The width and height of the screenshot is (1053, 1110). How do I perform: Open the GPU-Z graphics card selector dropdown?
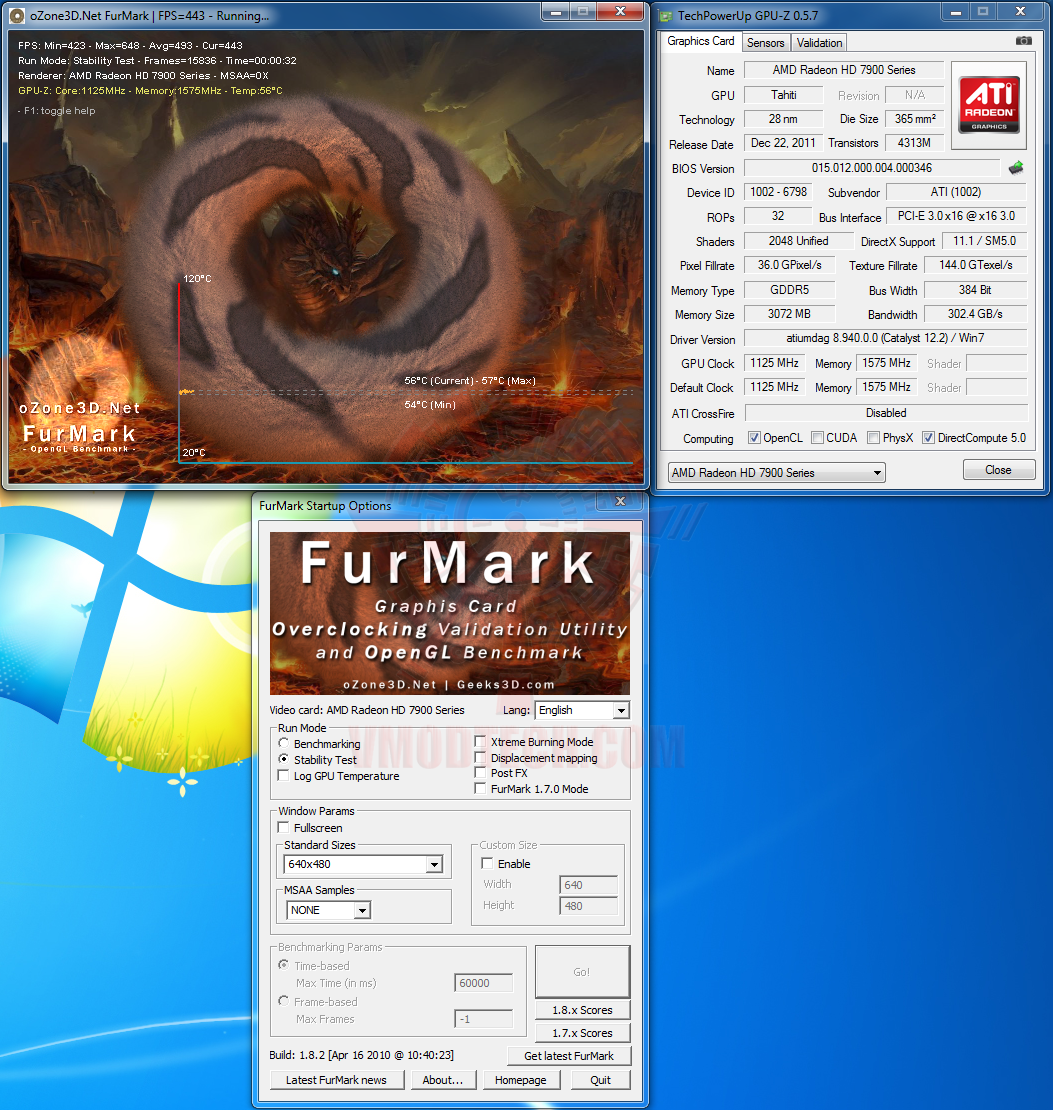click(x=777, y=472)
